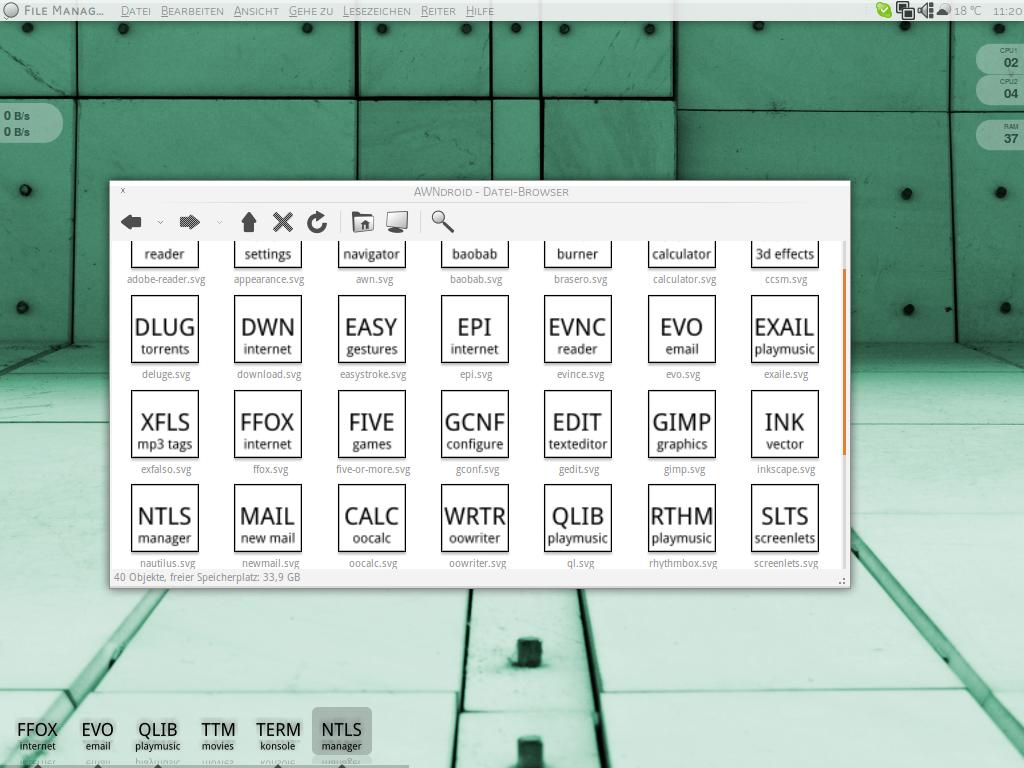Launch TTM movies from the dock
Image resolution: width=1024 pixels, height=768 pixels.
(x=217, y=736)
